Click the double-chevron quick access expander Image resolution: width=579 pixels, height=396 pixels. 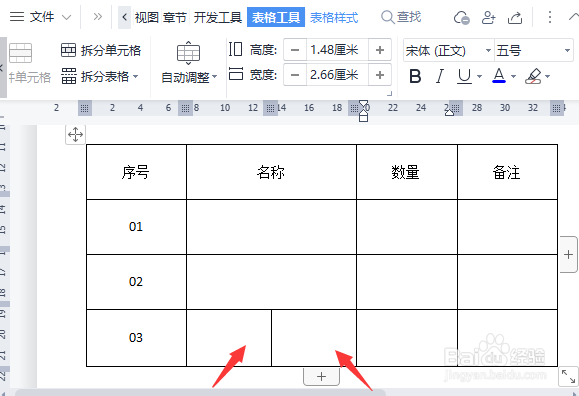tap(97, 17)
